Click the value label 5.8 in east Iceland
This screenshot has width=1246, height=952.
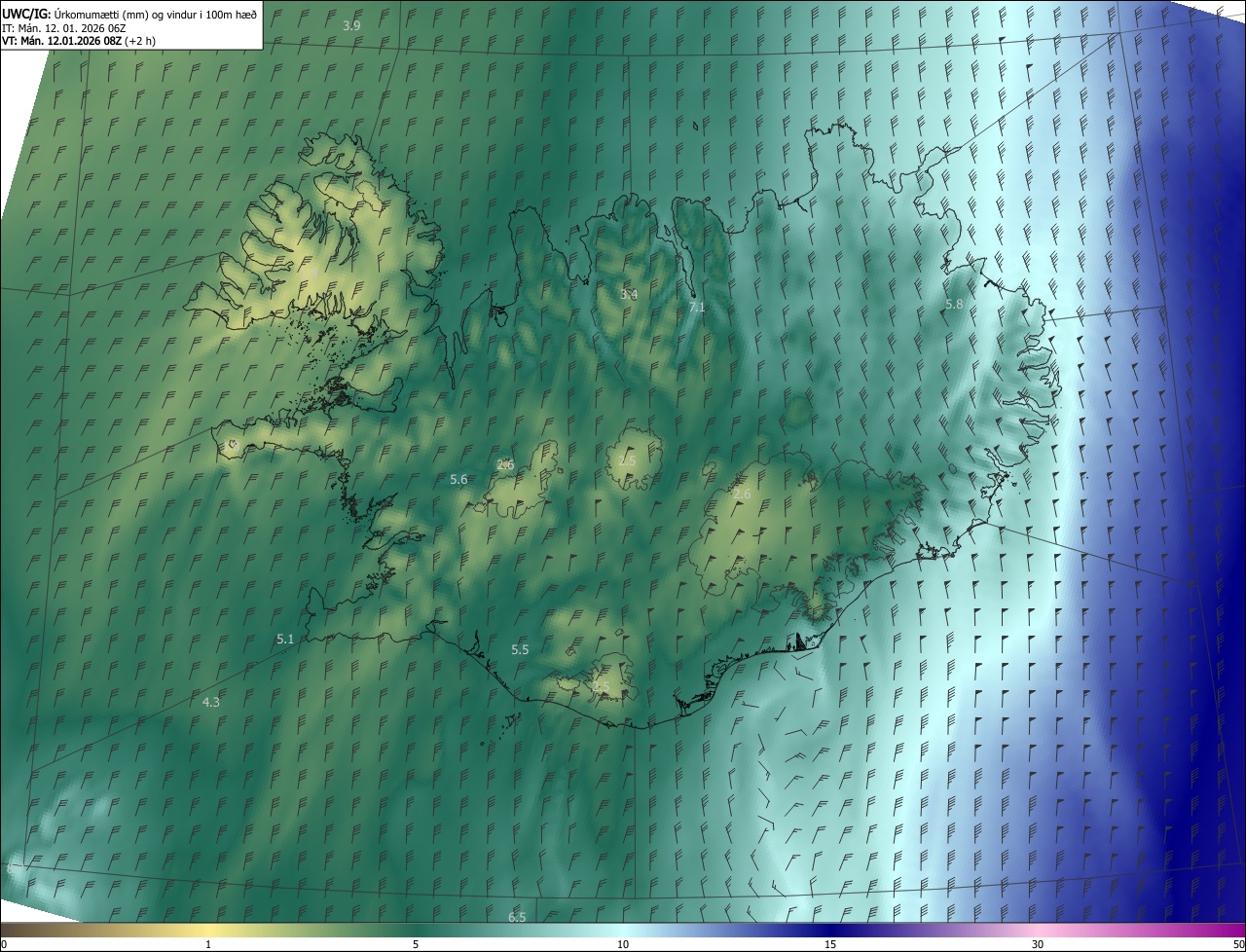tap(954, 305)
